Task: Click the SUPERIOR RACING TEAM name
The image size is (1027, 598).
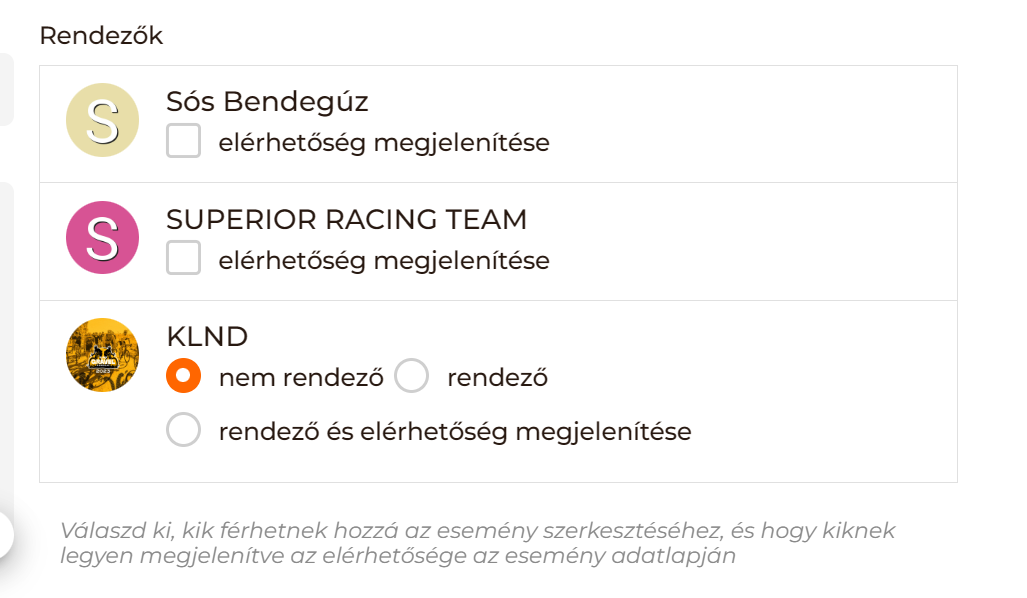Action: pos(346,219)
